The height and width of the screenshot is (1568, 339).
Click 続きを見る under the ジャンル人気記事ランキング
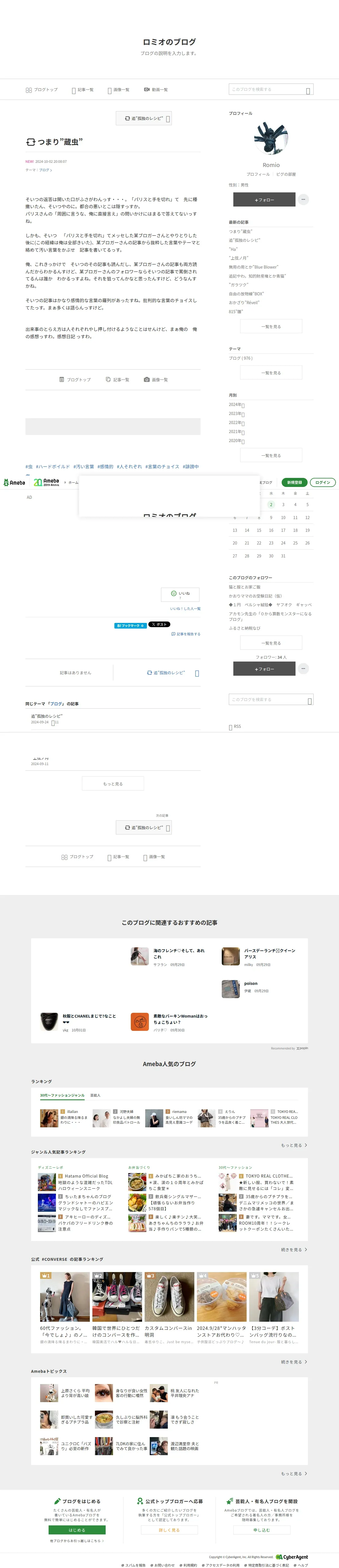pos(294,1250)
